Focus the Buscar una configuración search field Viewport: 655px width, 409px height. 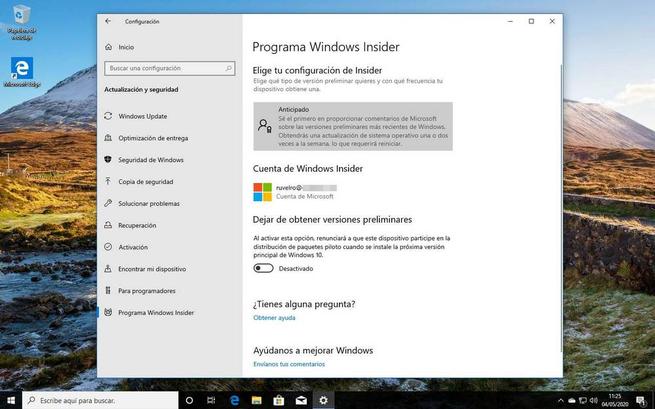point(170,69)
